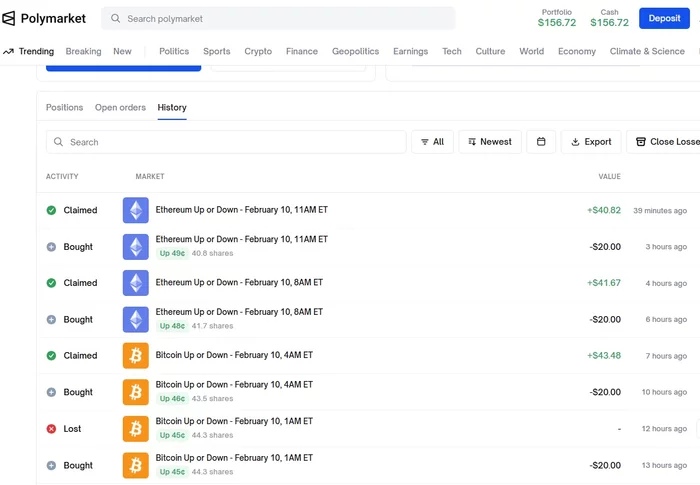Click history search magnifier icon
700x485 pixels.
(x=58, y=142)
